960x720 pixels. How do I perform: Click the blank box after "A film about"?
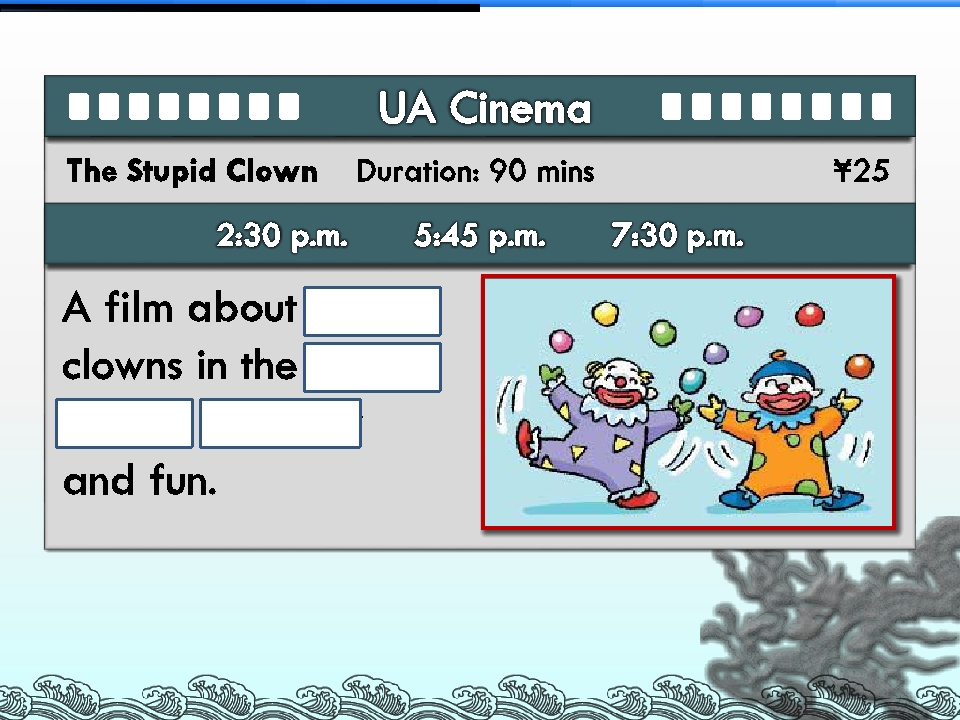pos(372,311)
